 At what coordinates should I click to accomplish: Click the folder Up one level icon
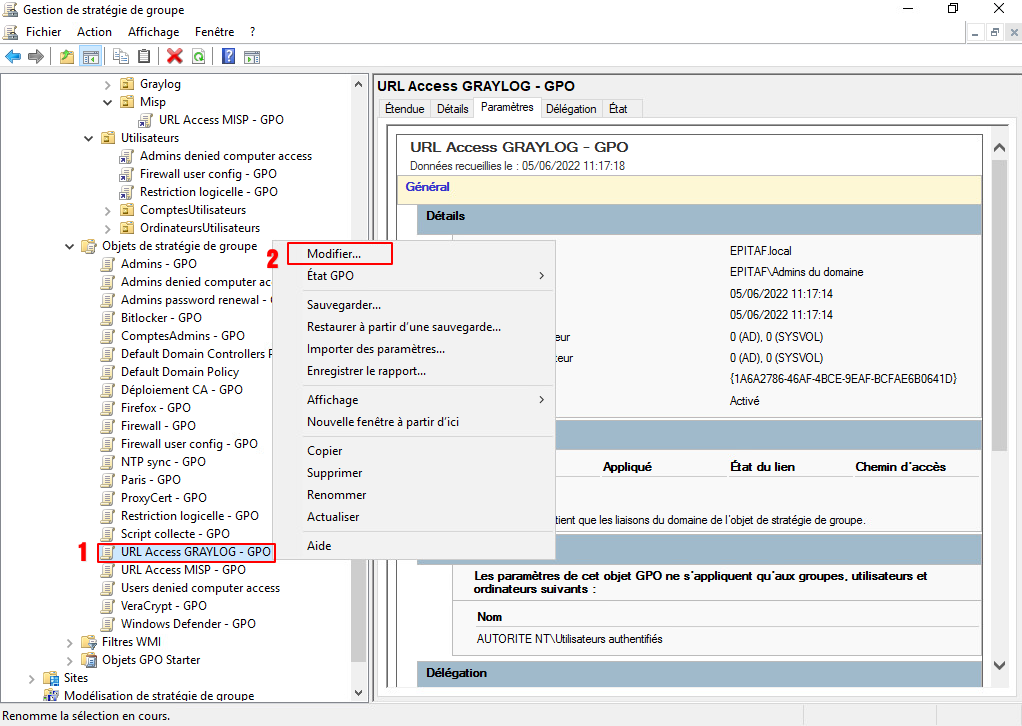(67, 57)
